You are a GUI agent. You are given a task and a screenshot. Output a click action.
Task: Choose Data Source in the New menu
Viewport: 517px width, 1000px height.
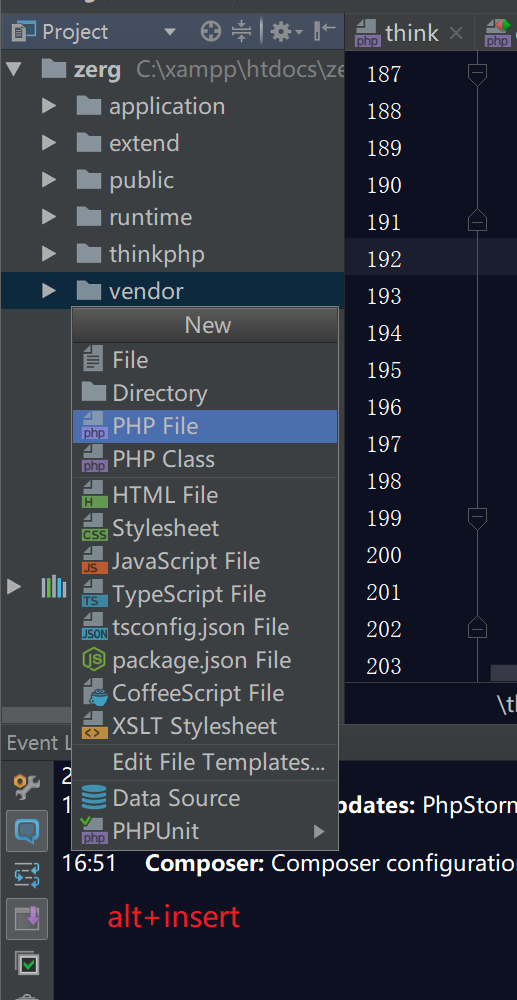(x=205, y=798)
